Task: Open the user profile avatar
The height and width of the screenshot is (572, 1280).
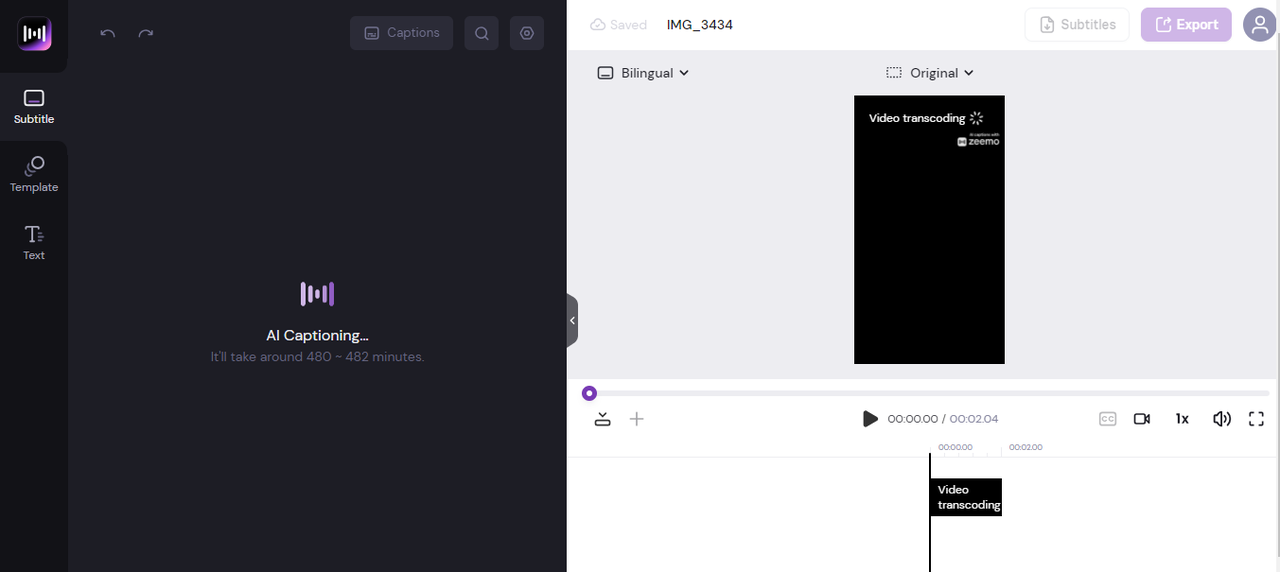Action: (x=1260, y=24)
